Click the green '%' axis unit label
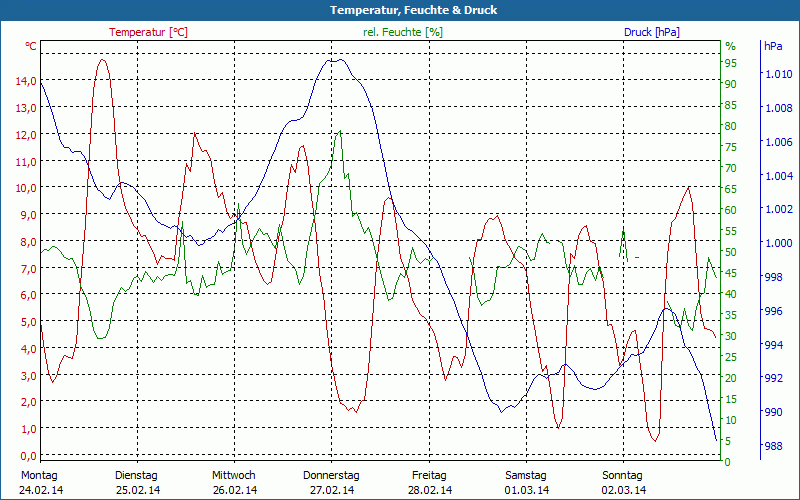Viewport: 800px width, 500px height. pyautogui.click(x=730, y=46)
